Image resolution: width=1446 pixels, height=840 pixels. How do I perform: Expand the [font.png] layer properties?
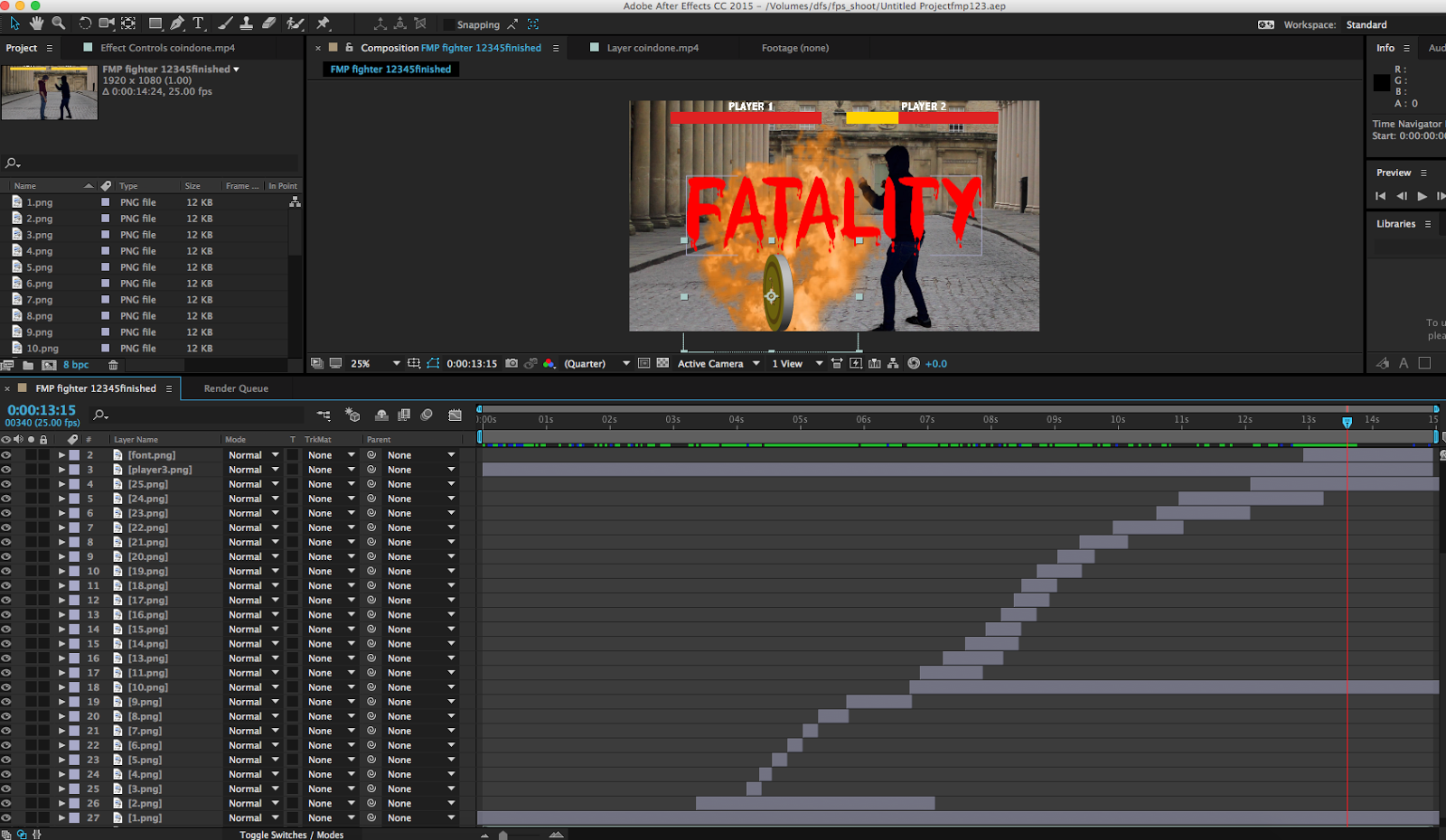(62, 455)
